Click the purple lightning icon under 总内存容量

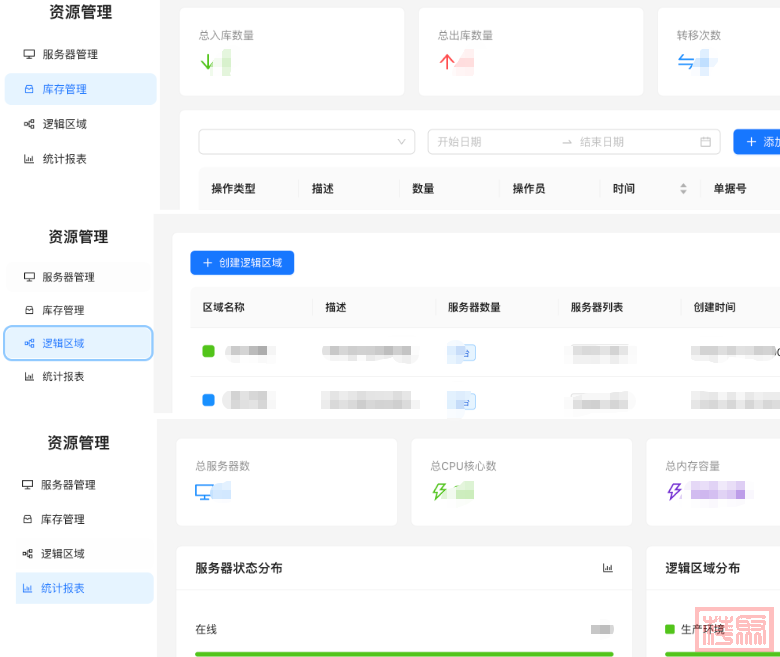(674, 491)
